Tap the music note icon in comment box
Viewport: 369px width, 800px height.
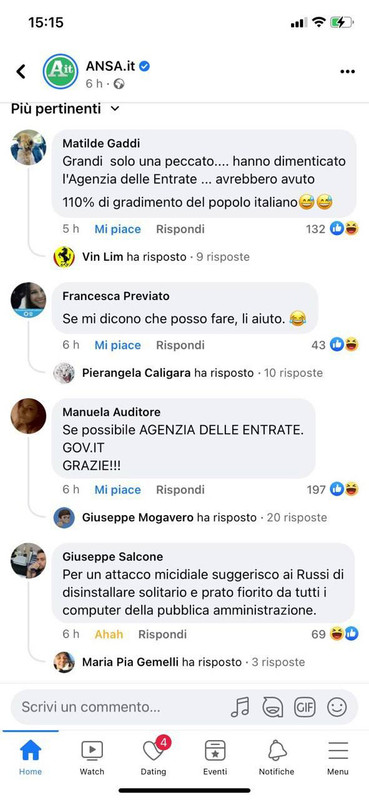pyautogui.click(x=240, y=707)
